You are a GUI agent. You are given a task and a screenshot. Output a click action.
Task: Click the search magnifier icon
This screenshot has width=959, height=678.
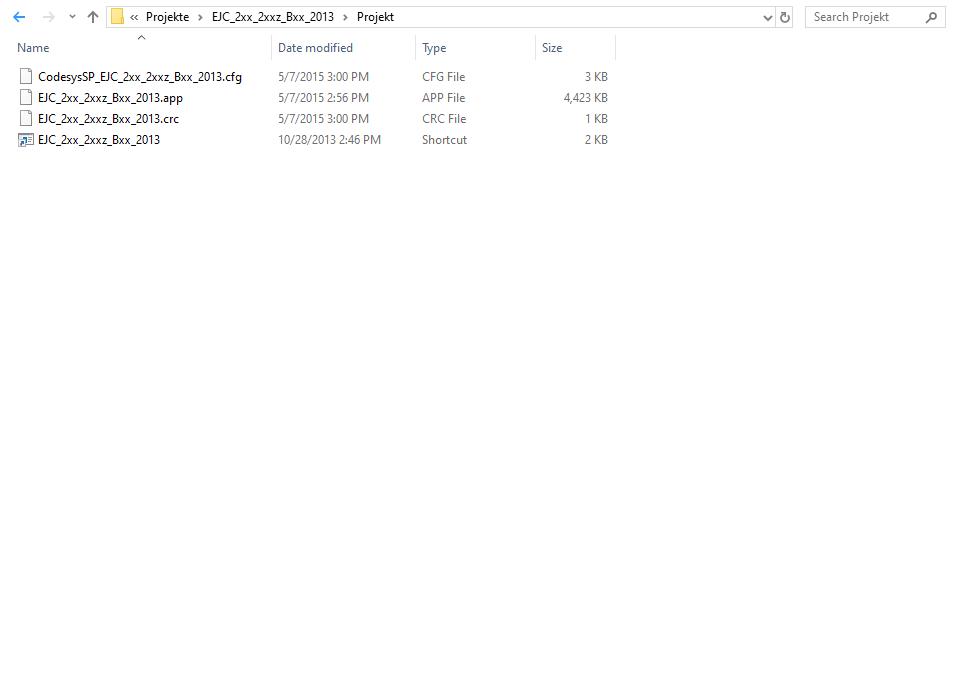pyautogui.click(x=931, y=17)
